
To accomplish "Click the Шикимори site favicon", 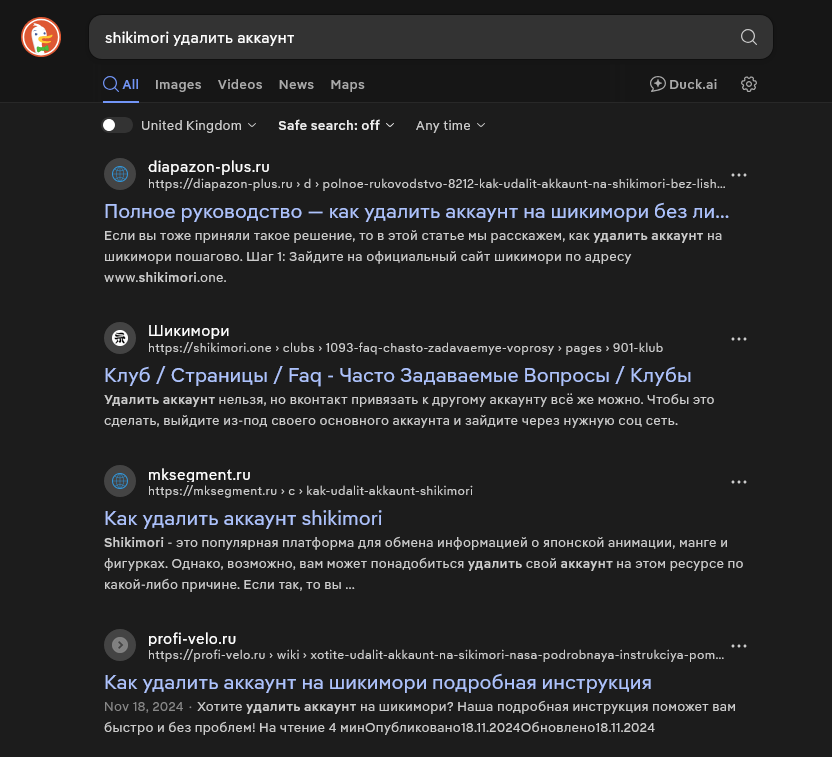I will tap(120, 338).
